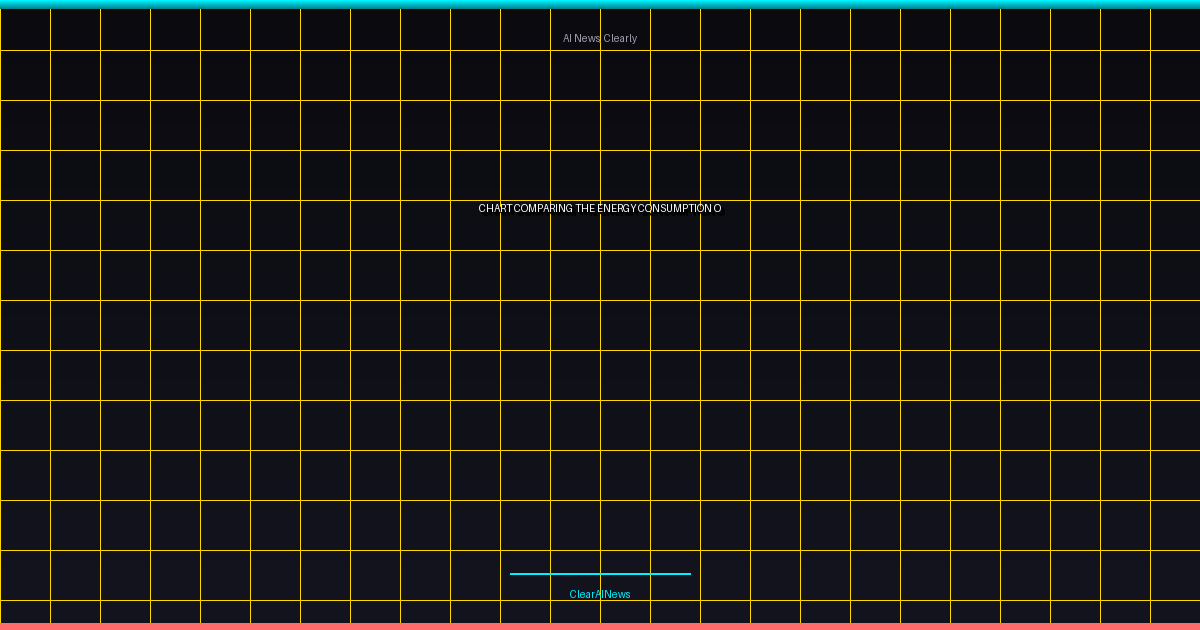Click "AI" at the start of the header
This screenshot has height=630, width=1200.
[x=567, y=38]
